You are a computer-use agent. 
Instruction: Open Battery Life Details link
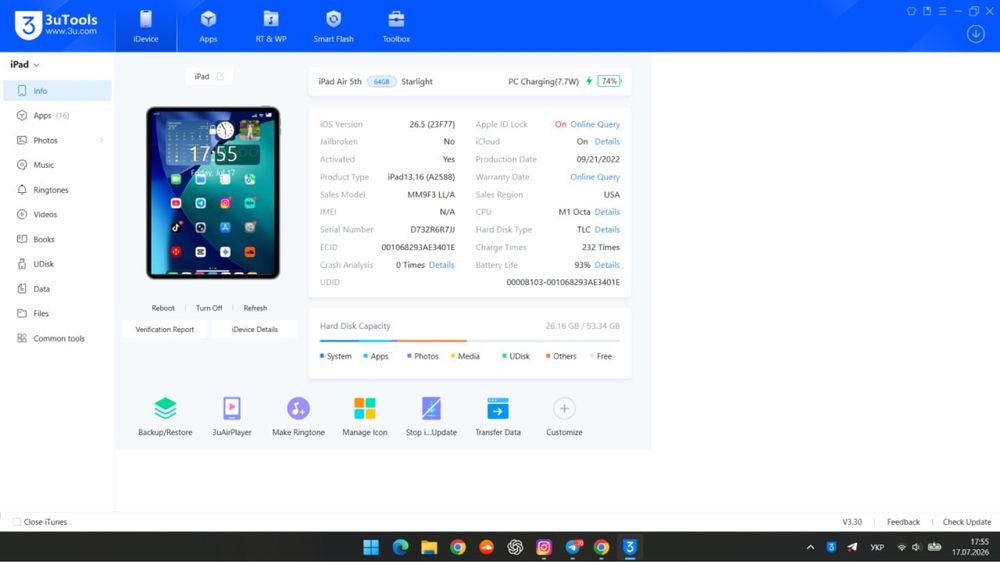tap(607, 265)
